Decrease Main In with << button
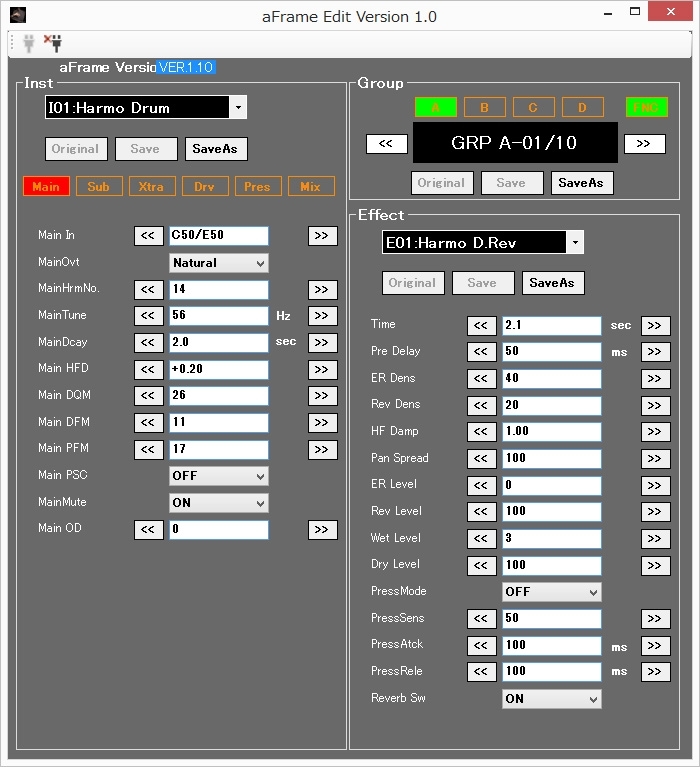 pos(148,236)
